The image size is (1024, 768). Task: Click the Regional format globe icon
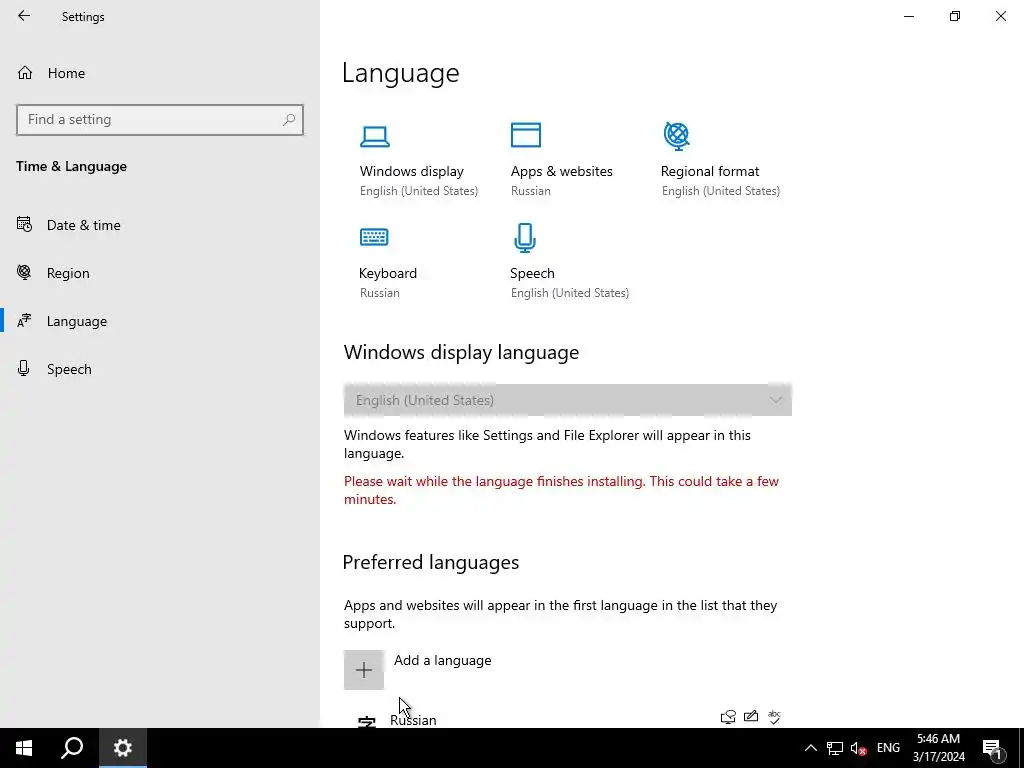coord(677,136)
